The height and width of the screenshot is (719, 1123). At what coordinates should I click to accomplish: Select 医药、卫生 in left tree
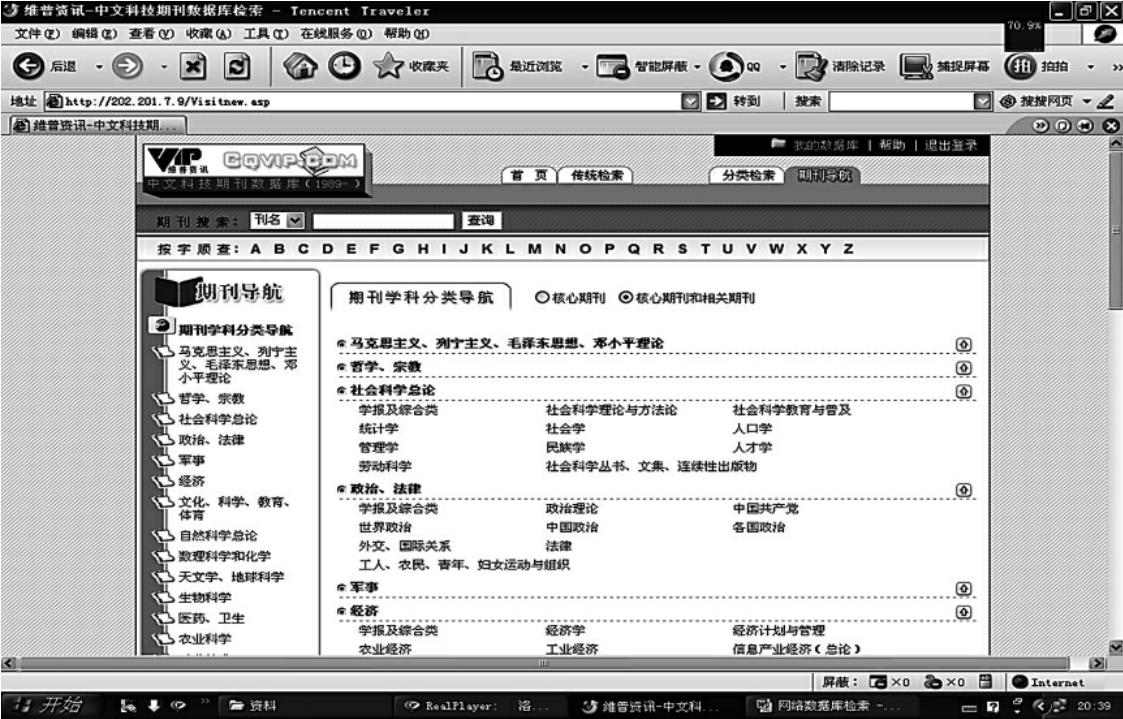211,618
